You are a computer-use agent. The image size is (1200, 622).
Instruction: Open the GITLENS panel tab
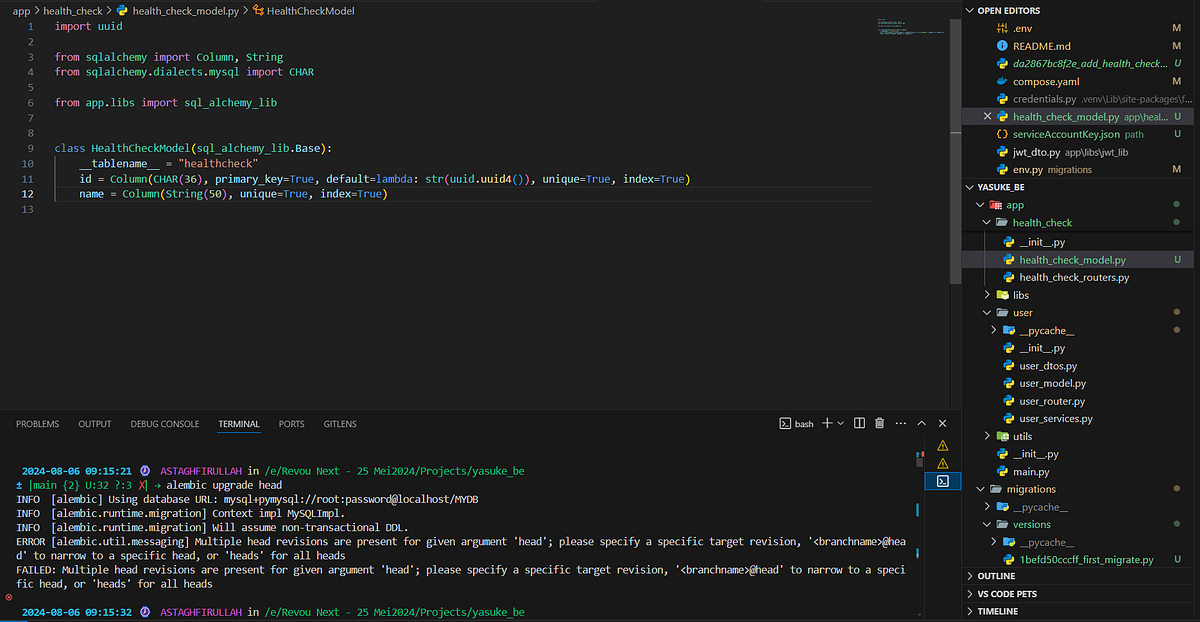(x=339, y=423)
